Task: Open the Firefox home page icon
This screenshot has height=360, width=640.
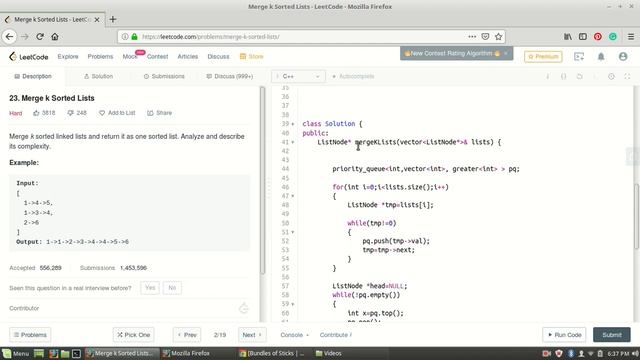Action: 55,37
